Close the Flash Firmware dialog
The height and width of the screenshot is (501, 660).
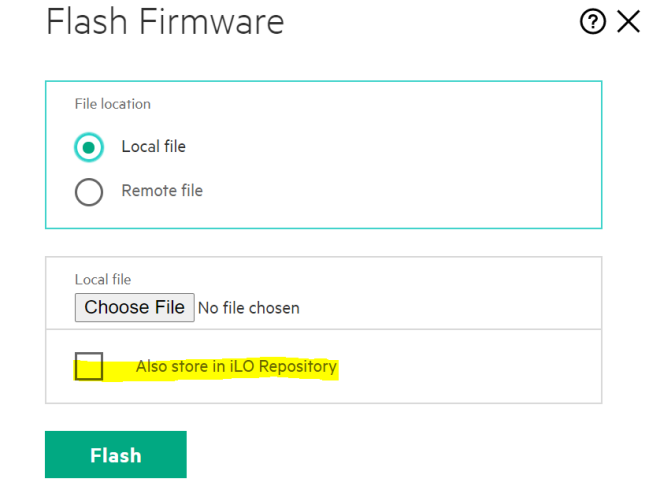628,22
